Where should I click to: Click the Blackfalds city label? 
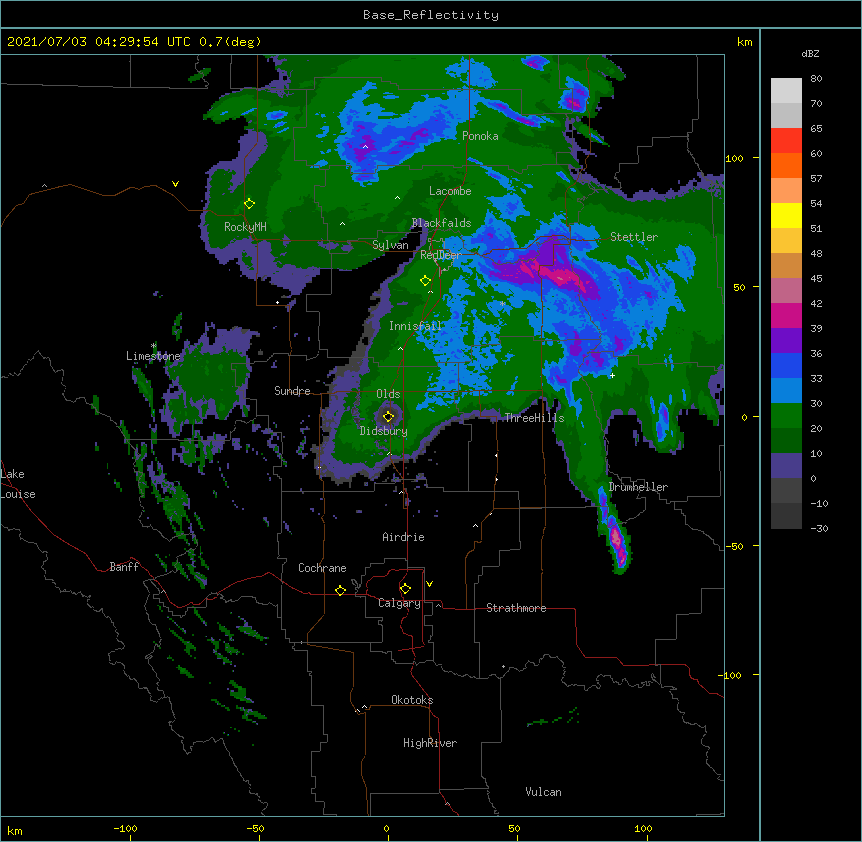(x=441, y=223)
